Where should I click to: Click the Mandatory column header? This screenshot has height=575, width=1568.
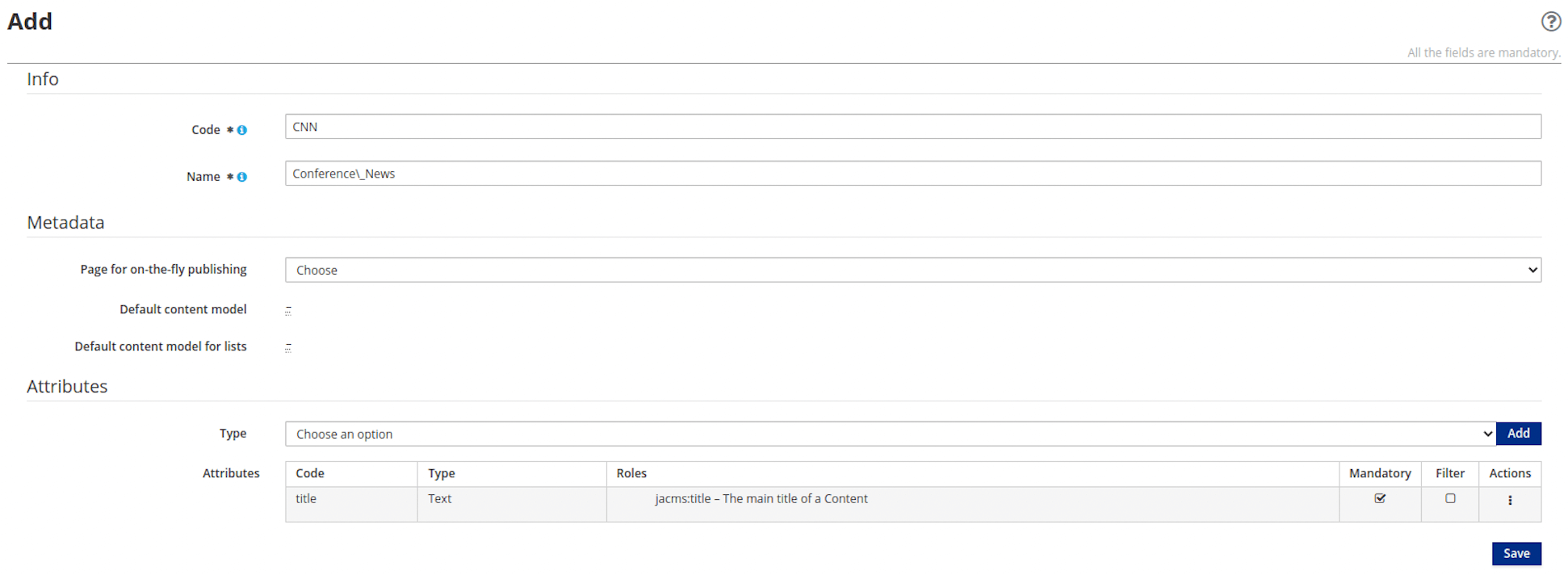point(1380,474)
